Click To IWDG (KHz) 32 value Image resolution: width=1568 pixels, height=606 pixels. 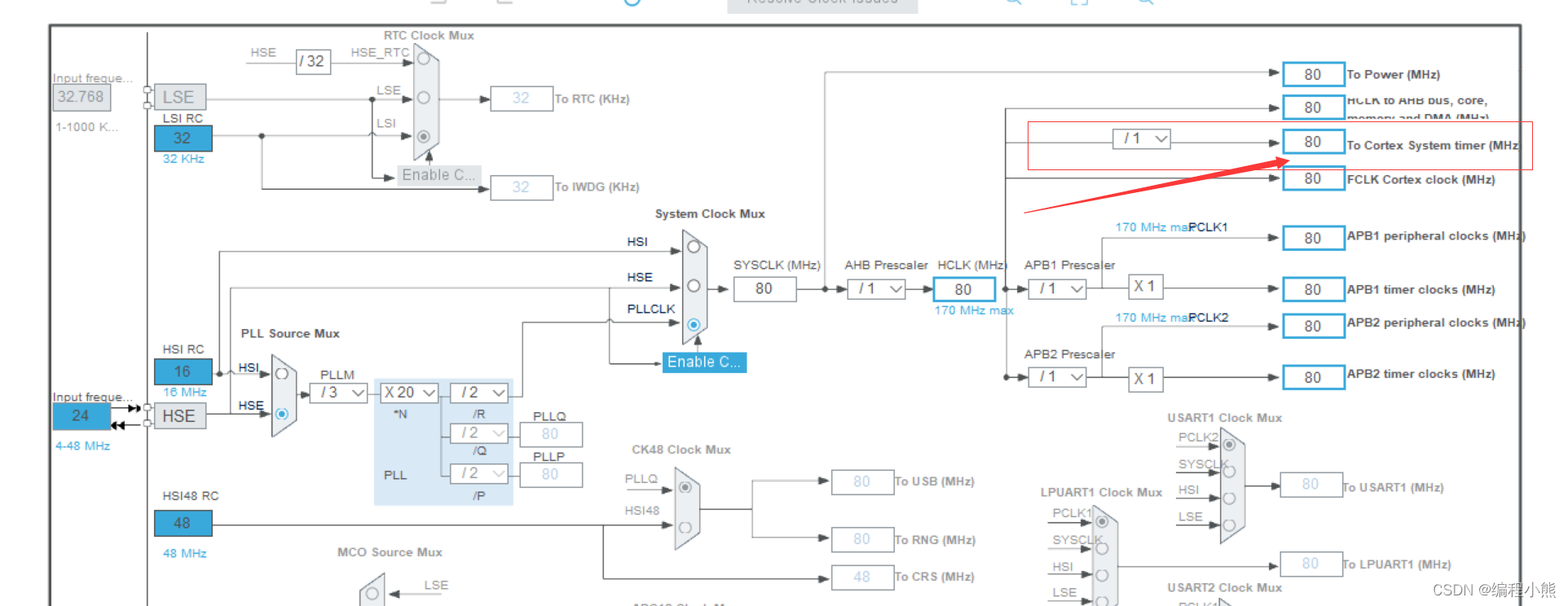[x=522, y=187]
